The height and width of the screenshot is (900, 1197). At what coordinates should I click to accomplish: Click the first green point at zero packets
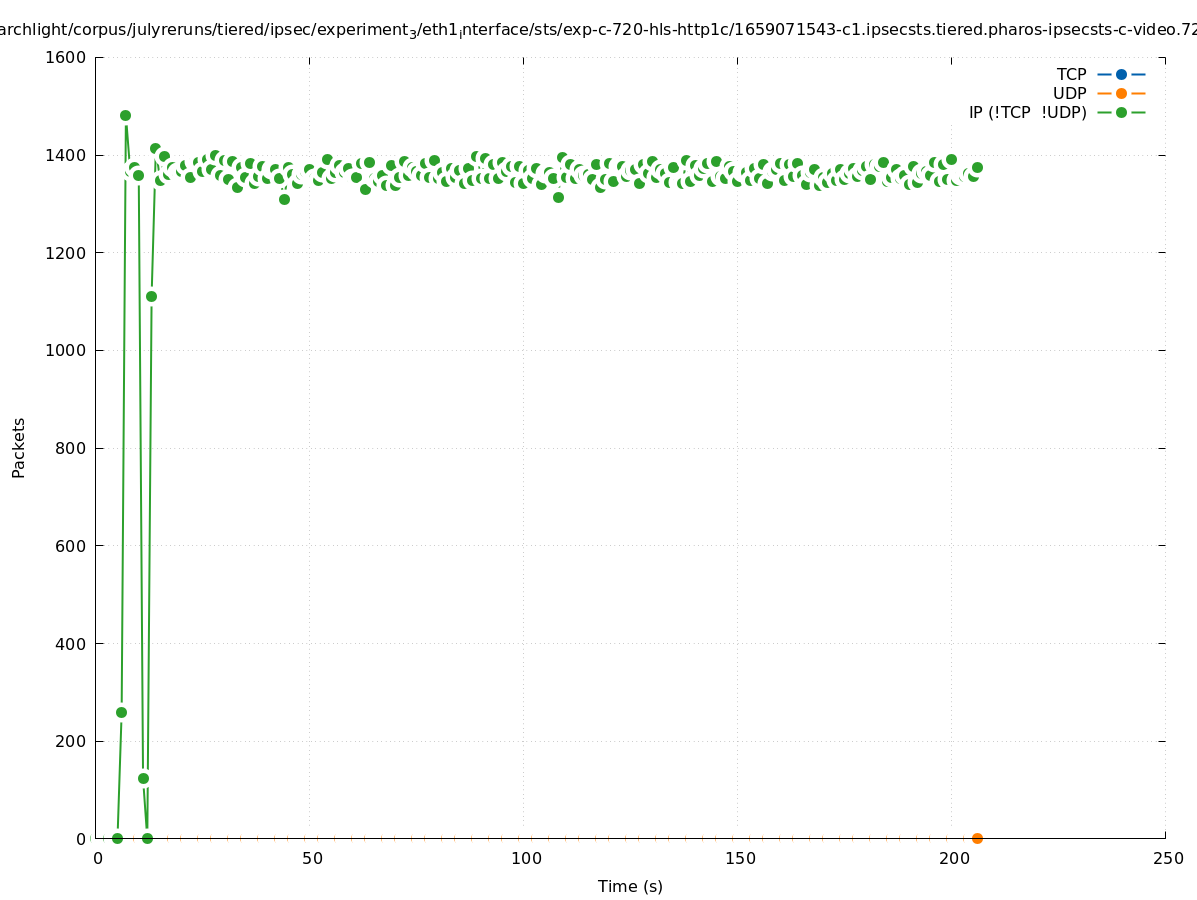pos(117,838)
